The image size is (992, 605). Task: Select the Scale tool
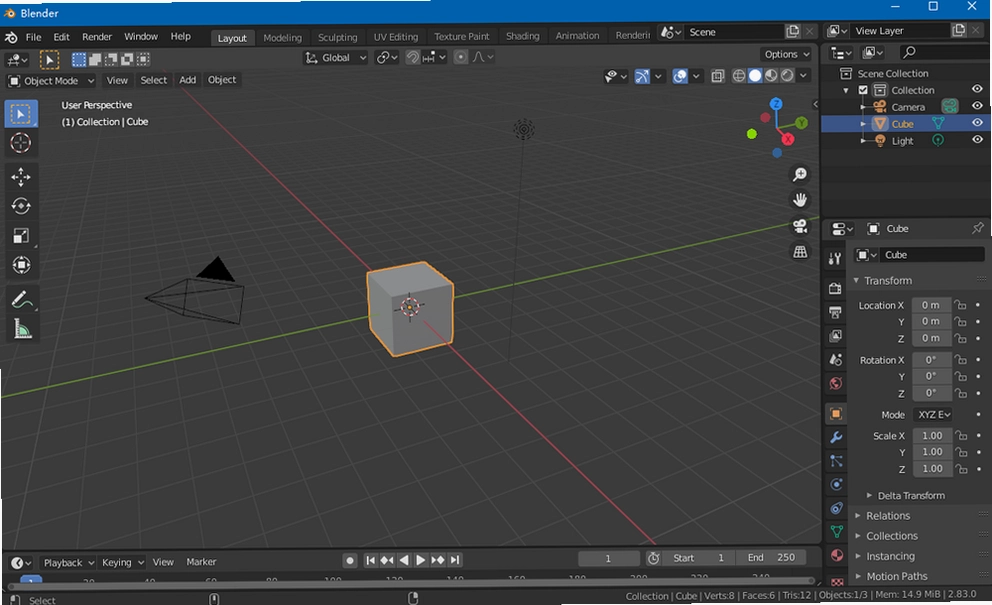pos(21,236)
